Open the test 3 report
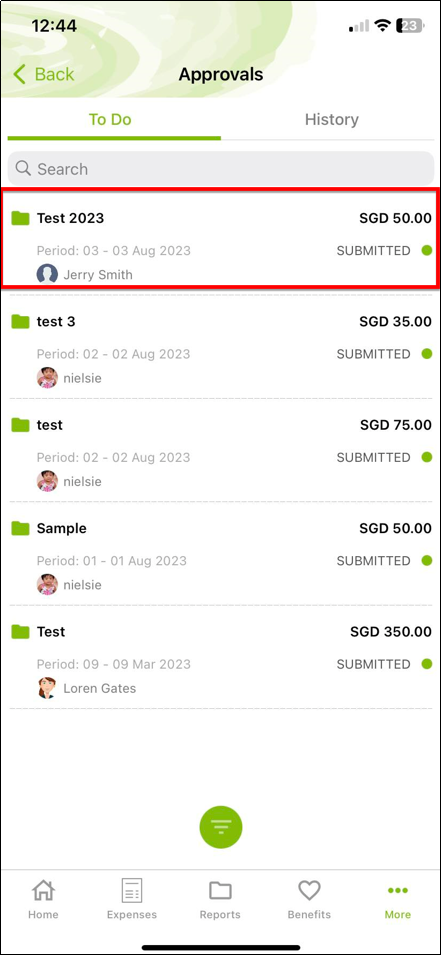Image resolution: width=442 pixels, height=956 pixels. click(221, 346)
